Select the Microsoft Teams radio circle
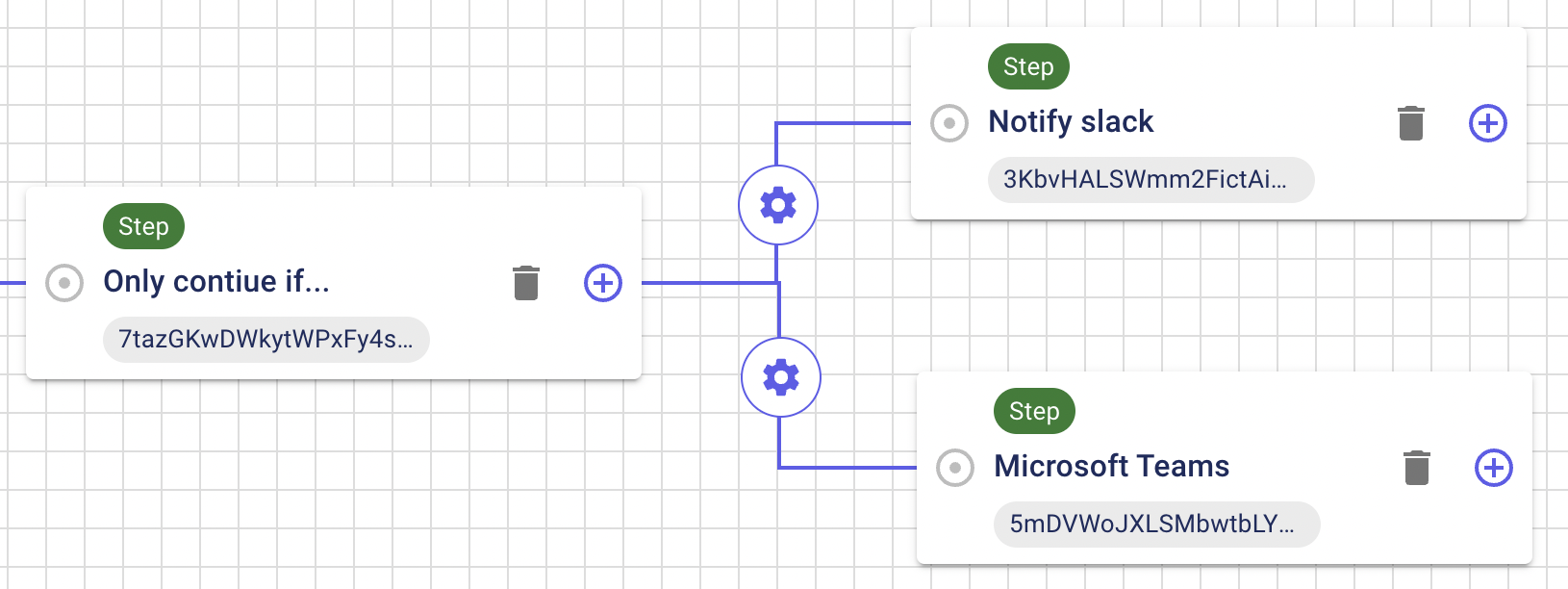This screenshot has height=589, width=1568. coord(955,468)
